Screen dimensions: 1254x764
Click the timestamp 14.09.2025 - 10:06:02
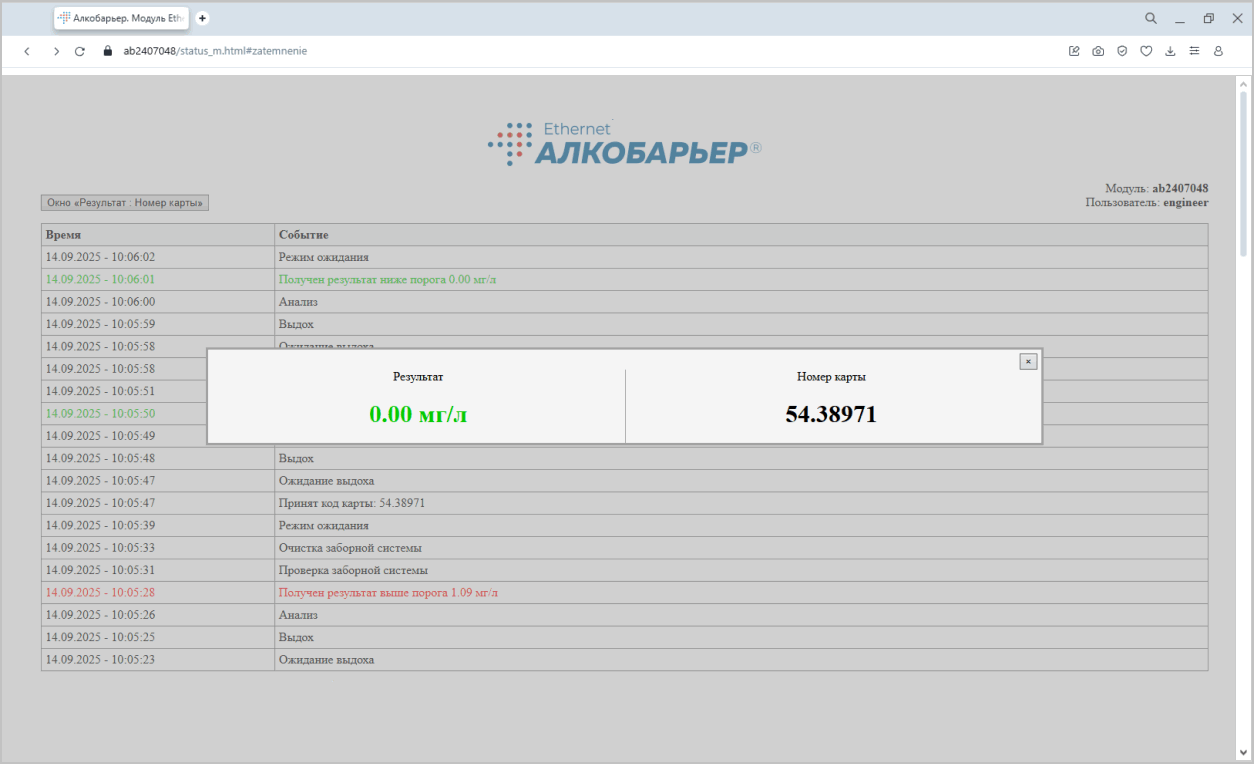coord(100,257)
